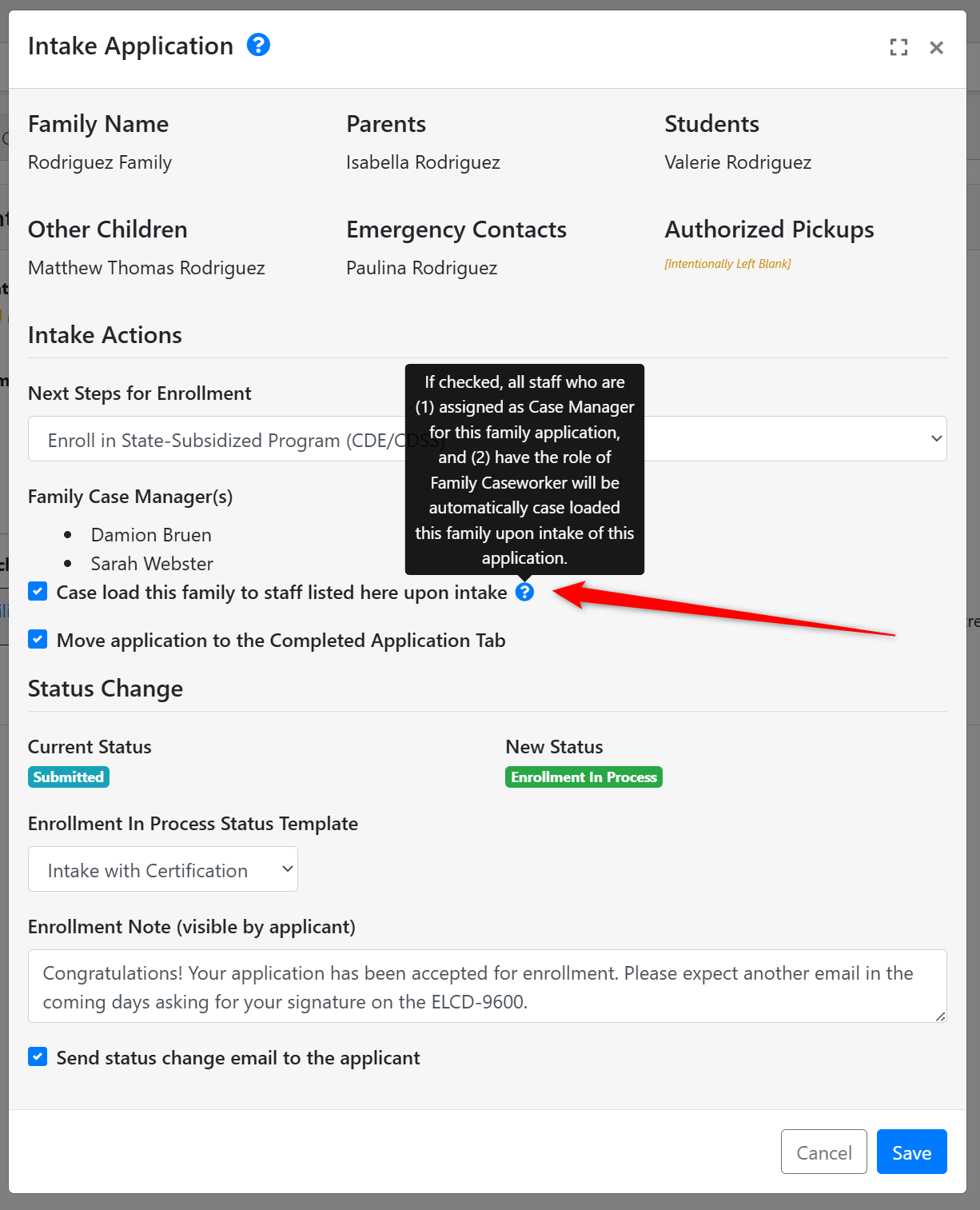The height and width of the screenshot is (1210, 980).
Task: Toggle fullscreen mode for the dialog
Action: (x=898, y=47)
